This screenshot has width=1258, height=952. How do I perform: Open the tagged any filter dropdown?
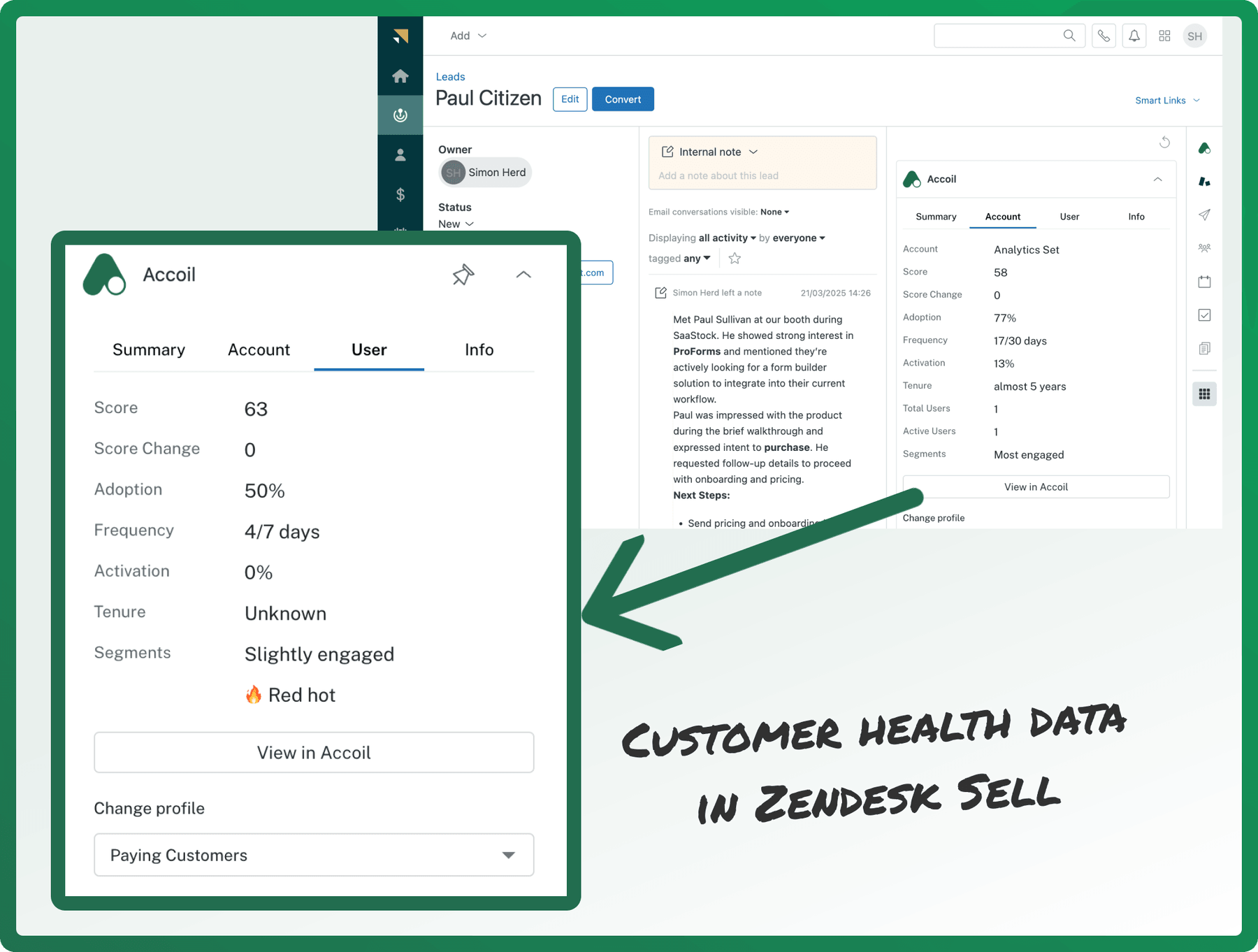[x=697, y=259]
